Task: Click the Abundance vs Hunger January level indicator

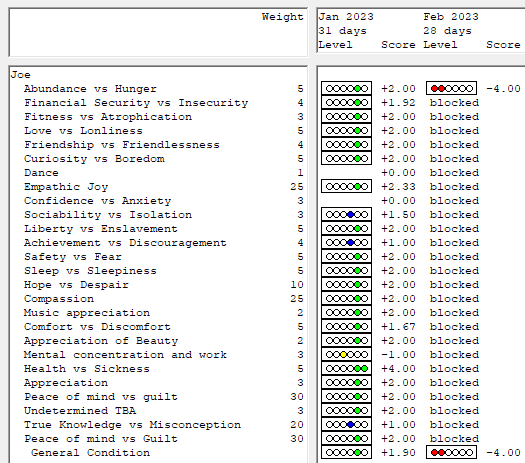Action: coord(346,89)
